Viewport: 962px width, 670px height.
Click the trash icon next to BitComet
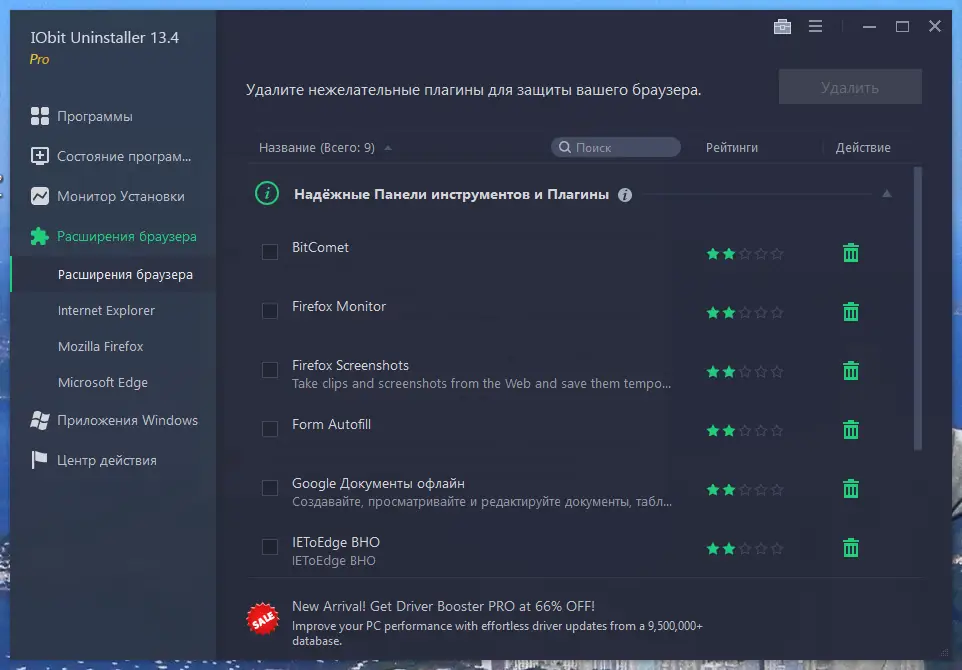pyautogui.click(x=850, y=253)
